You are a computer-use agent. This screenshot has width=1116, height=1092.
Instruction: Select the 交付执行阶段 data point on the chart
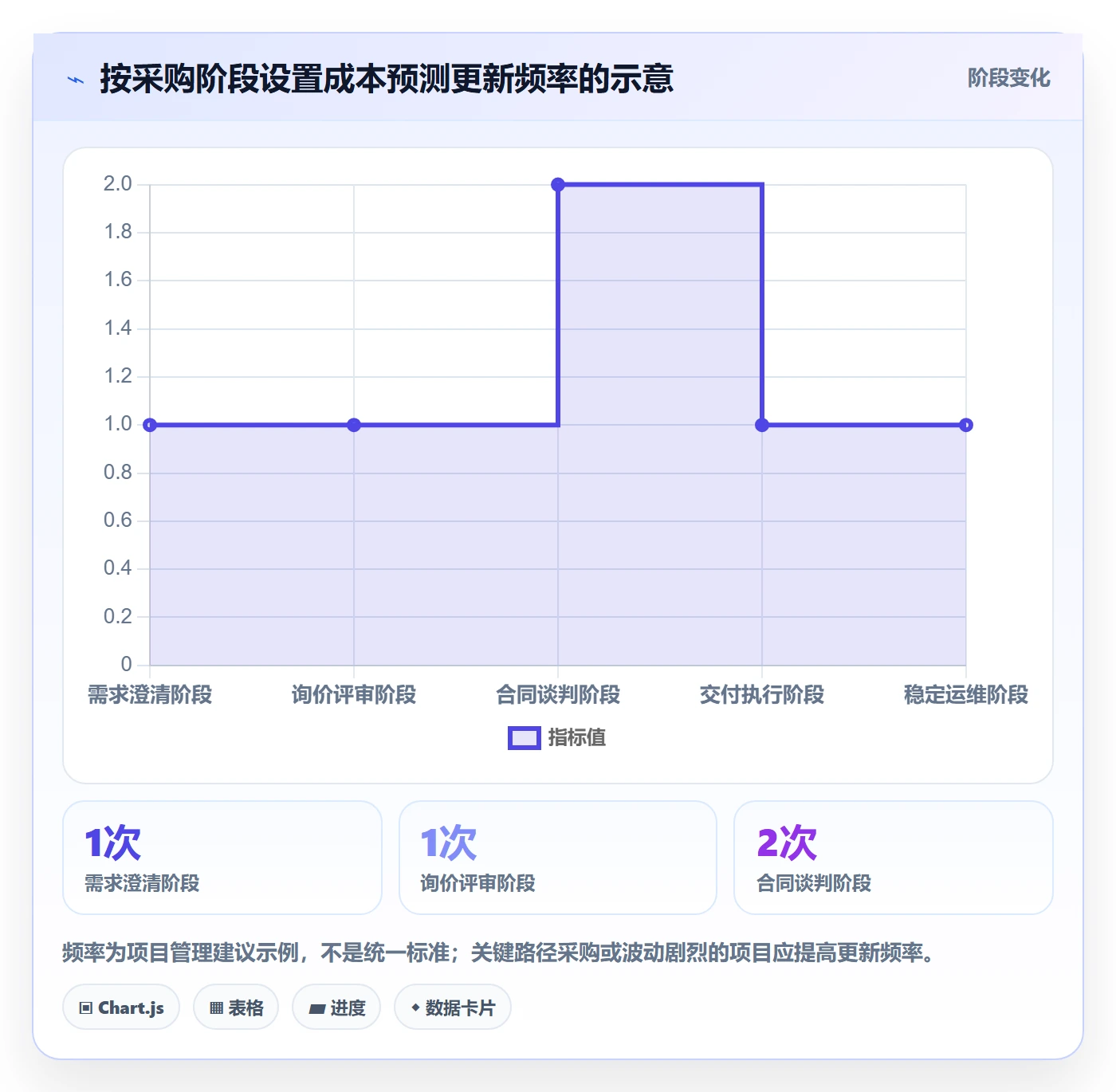762,425
